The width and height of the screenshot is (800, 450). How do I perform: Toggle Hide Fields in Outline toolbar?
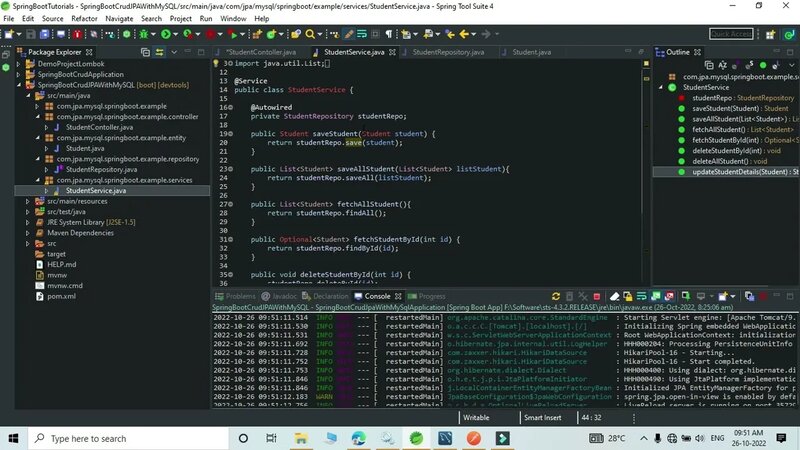(x=735, y=65)
